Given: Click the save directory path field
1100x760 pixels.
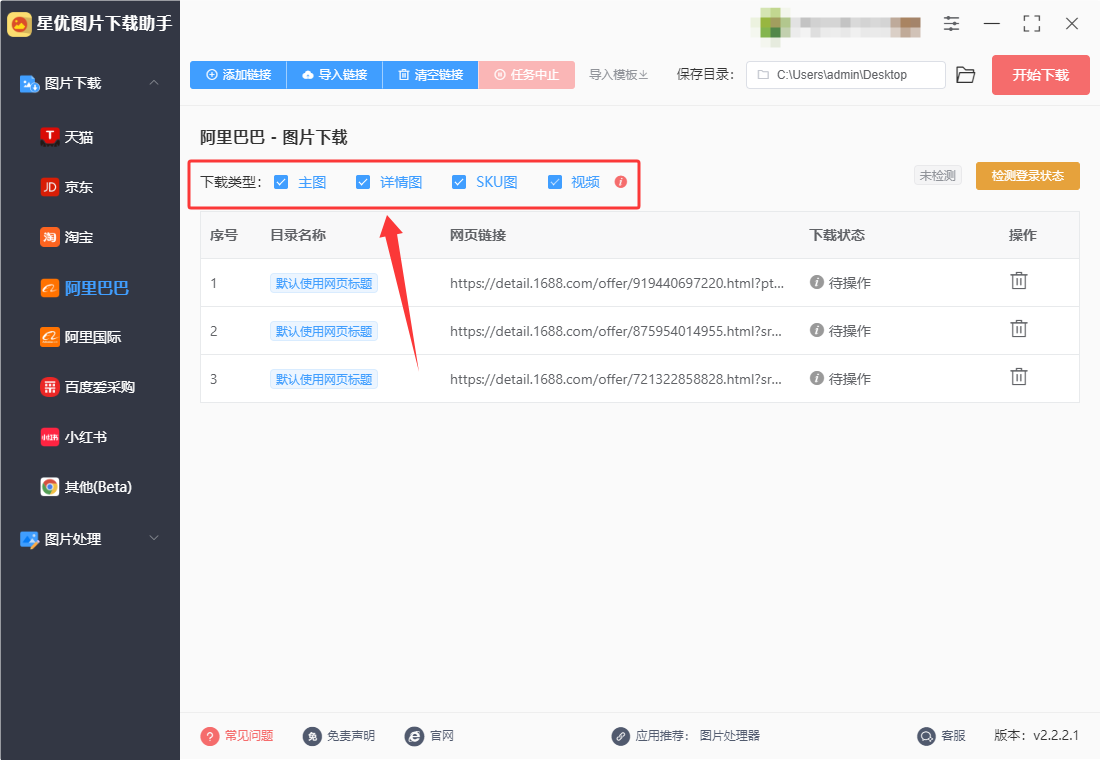Looking at the screenshot, I should coord(845,75).
